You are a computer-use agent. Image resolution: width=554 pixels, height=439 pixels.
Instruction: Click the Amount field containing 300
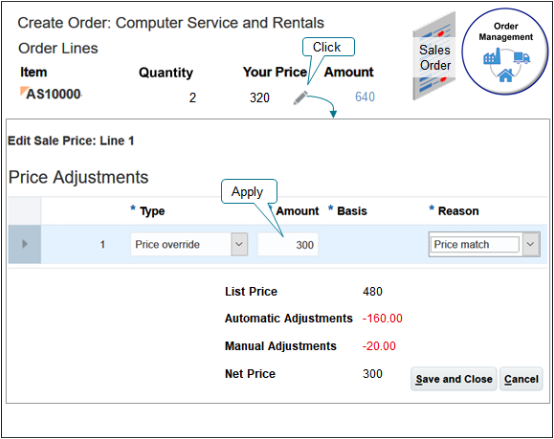(288, 244)
